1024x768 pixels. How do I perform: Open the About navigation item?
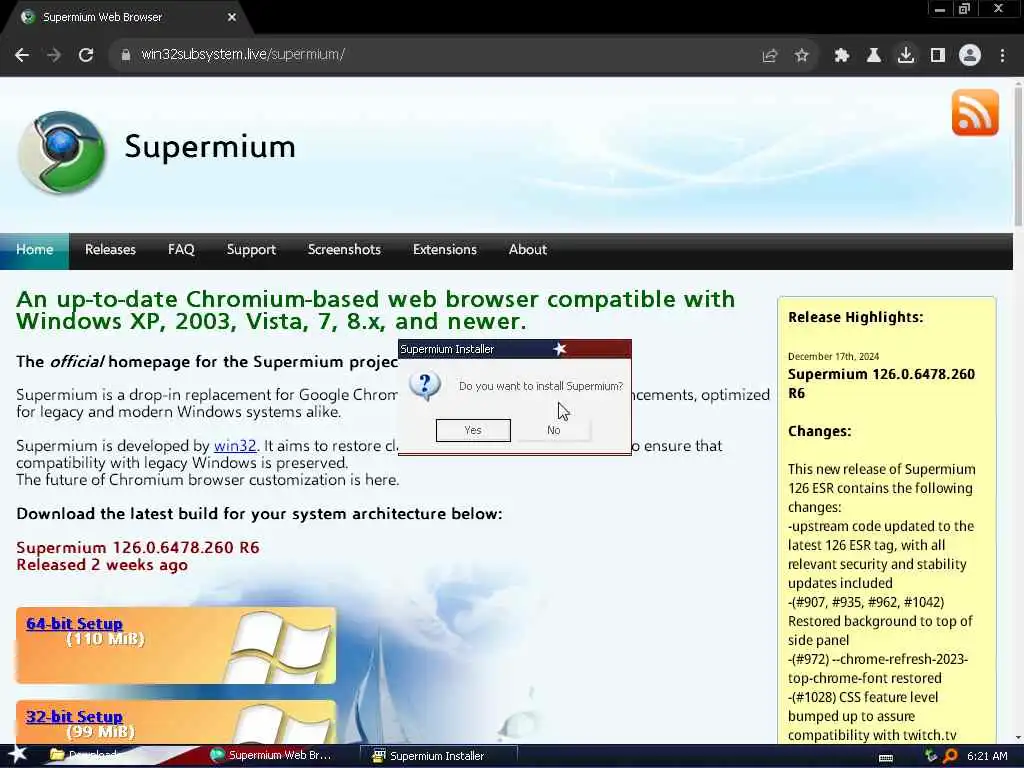point(528,250)
